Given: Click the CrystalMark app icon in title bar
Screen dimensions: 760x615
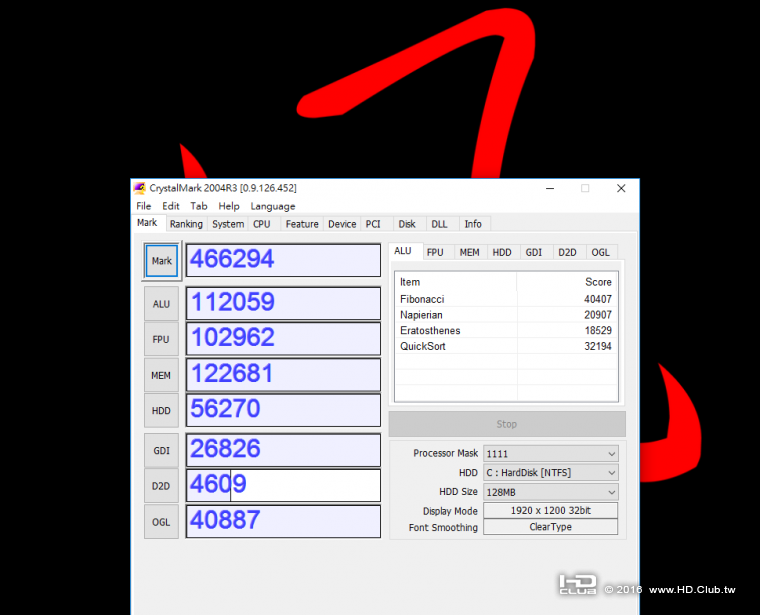Looking at the screenshot, I should [x=140, y=188].
